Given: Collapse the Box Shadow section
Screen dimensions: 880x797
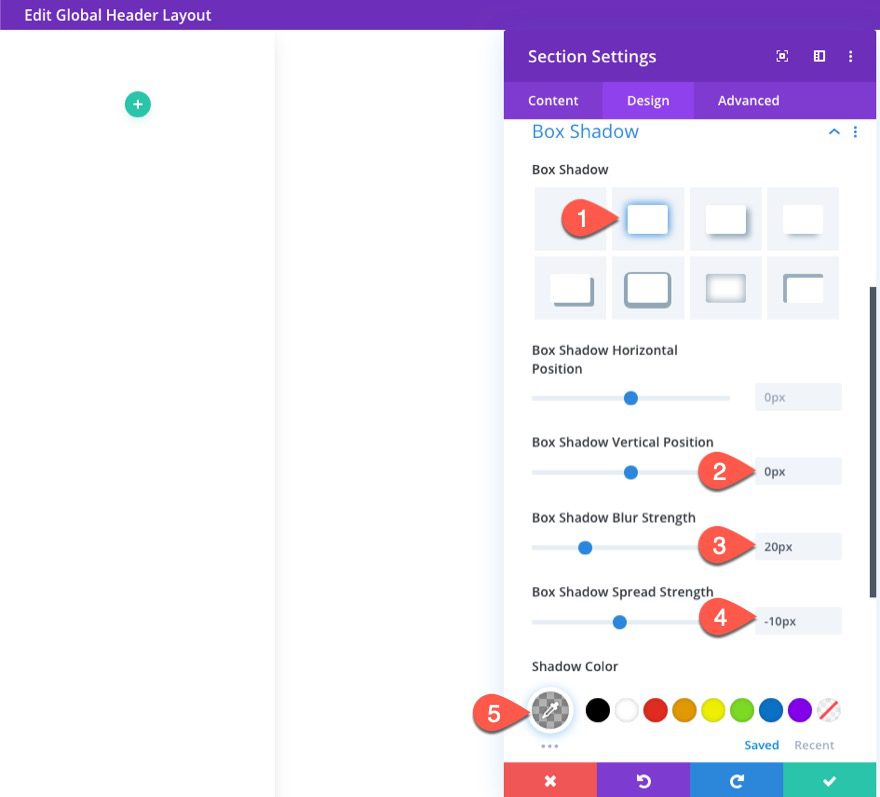Looking at the screenshot, I should [x=834, y=131].
